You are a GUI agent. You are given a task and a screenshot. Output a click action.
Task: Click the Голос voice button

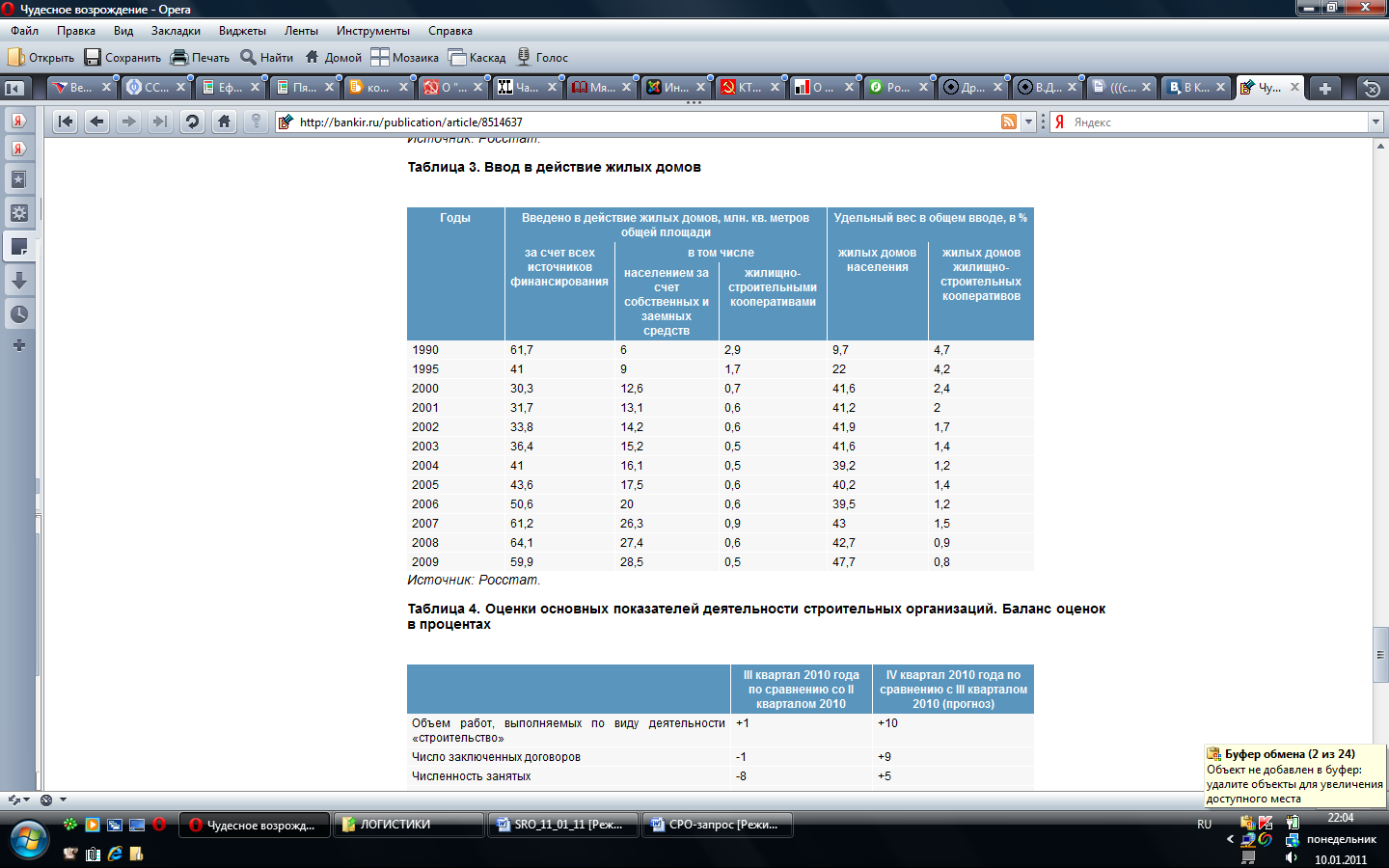[x=542, y=58]
